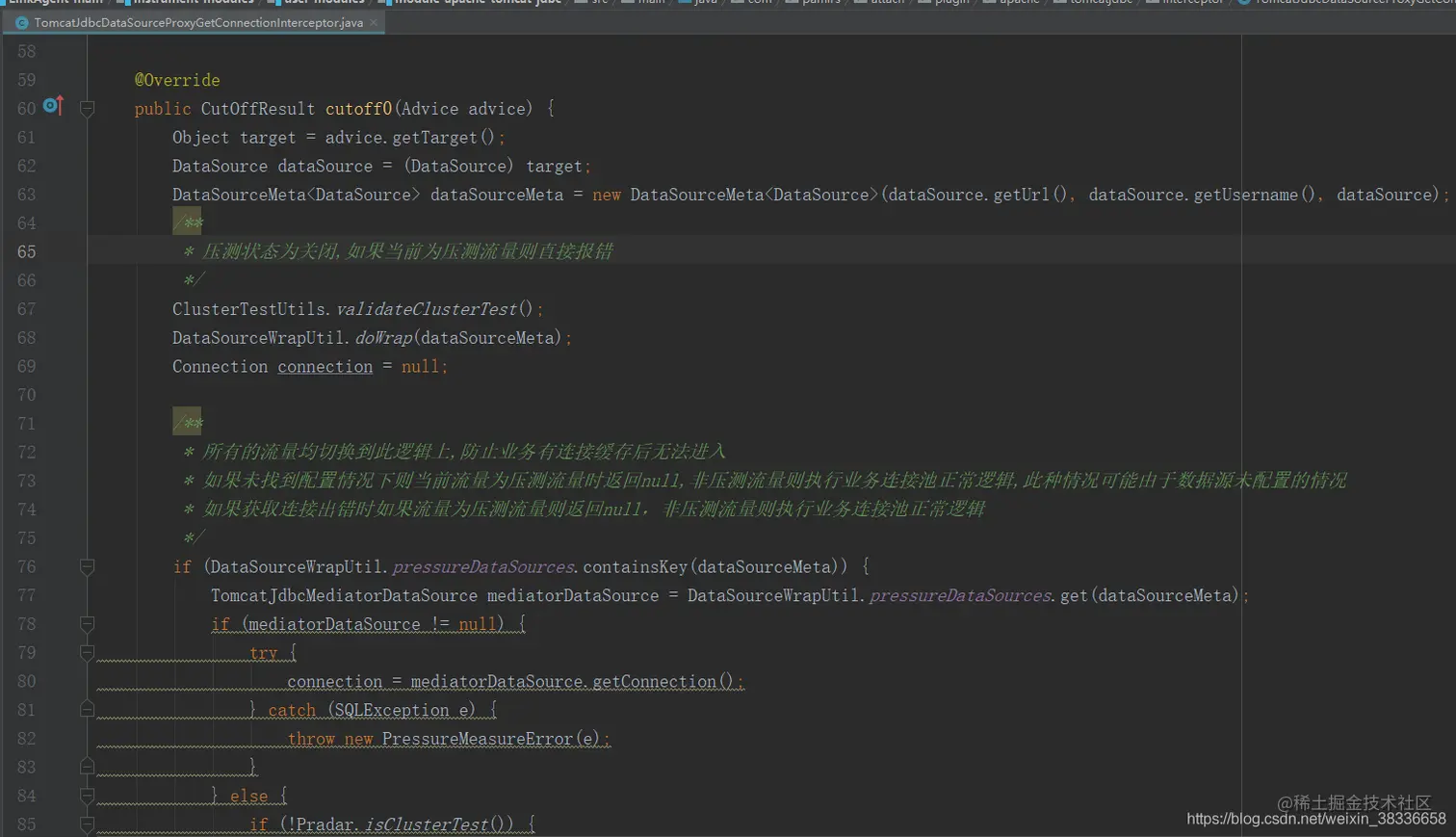Image resolution: width=1456 pixels, height=837 pixels.
Task: Click the try keyword on line 79
Action: [264, 653]
